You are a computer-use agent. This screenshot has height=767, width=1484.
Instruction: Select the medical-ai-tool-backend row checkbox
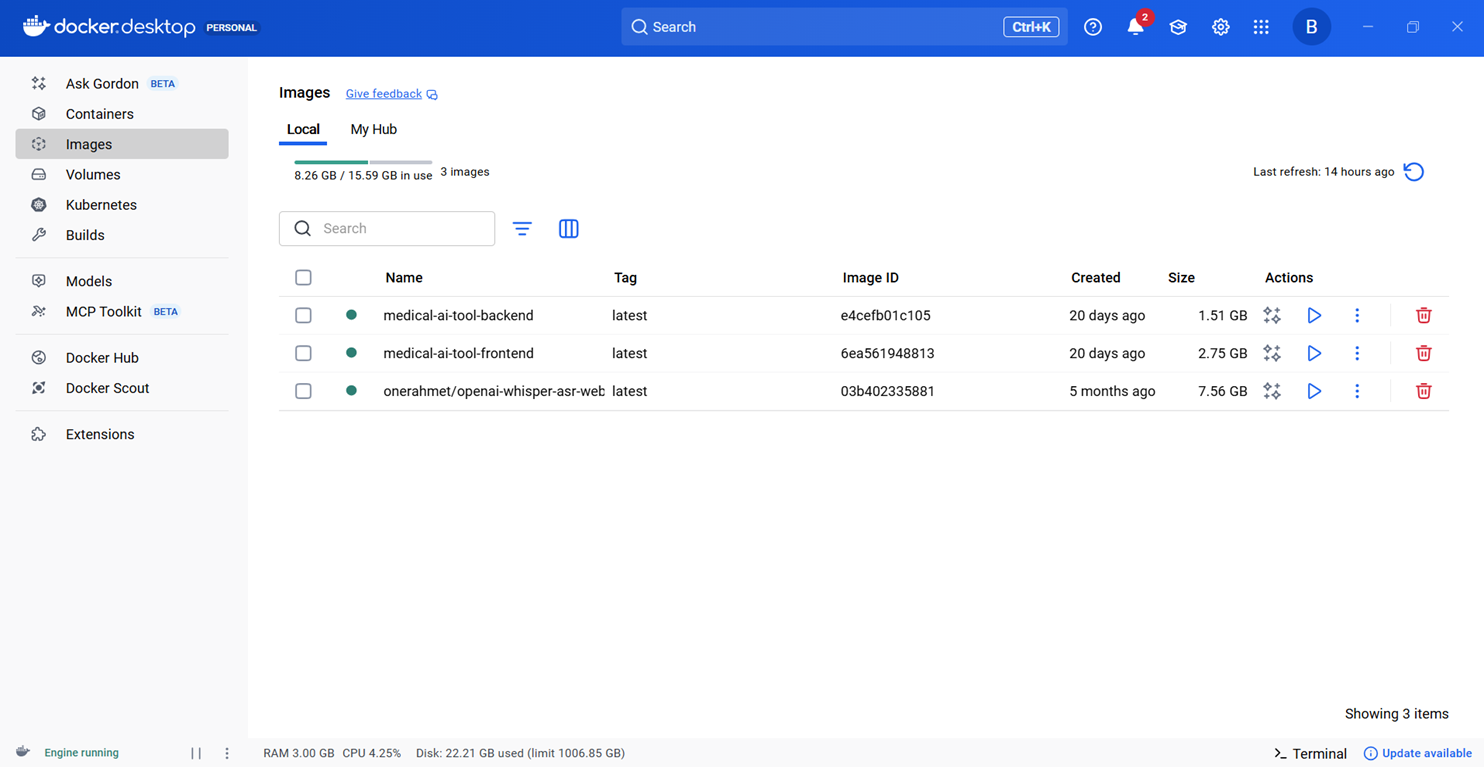pos(303,315)
